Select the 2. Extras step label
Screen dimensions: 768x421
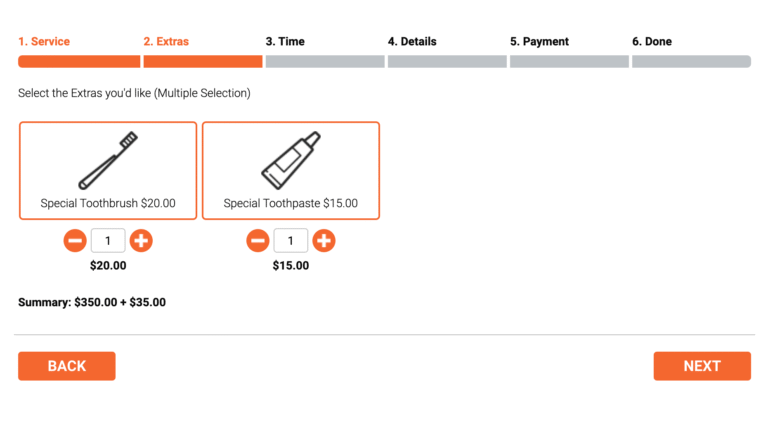pyautogui.click(x=166, y=42)
